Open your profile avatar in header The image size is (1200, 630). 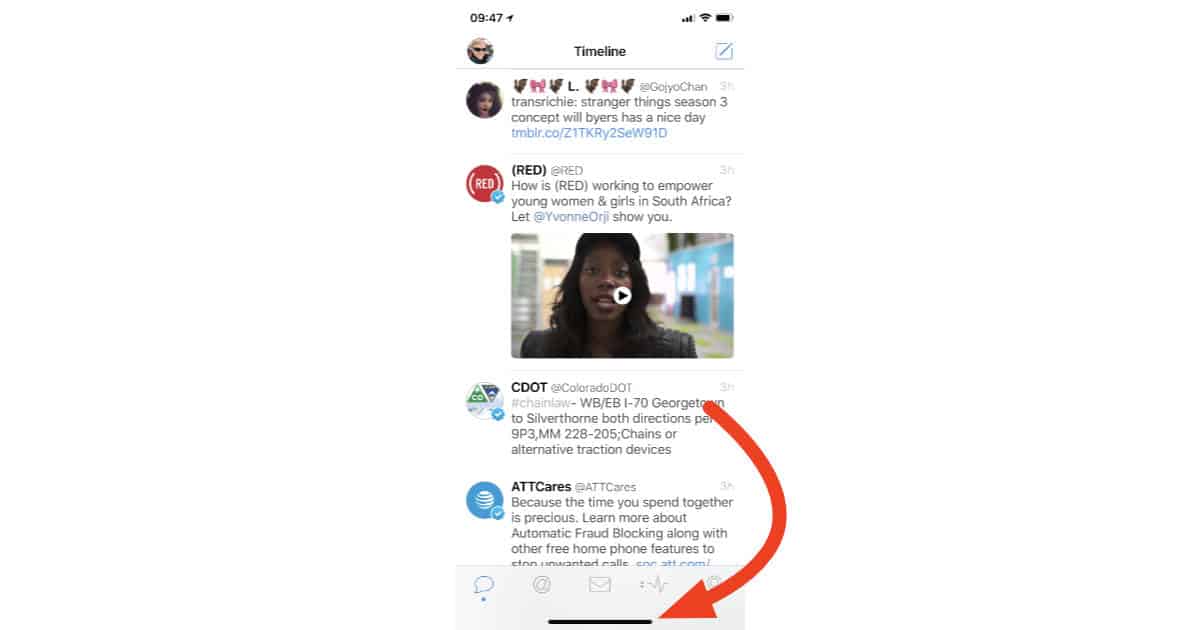tap(480, 51)
